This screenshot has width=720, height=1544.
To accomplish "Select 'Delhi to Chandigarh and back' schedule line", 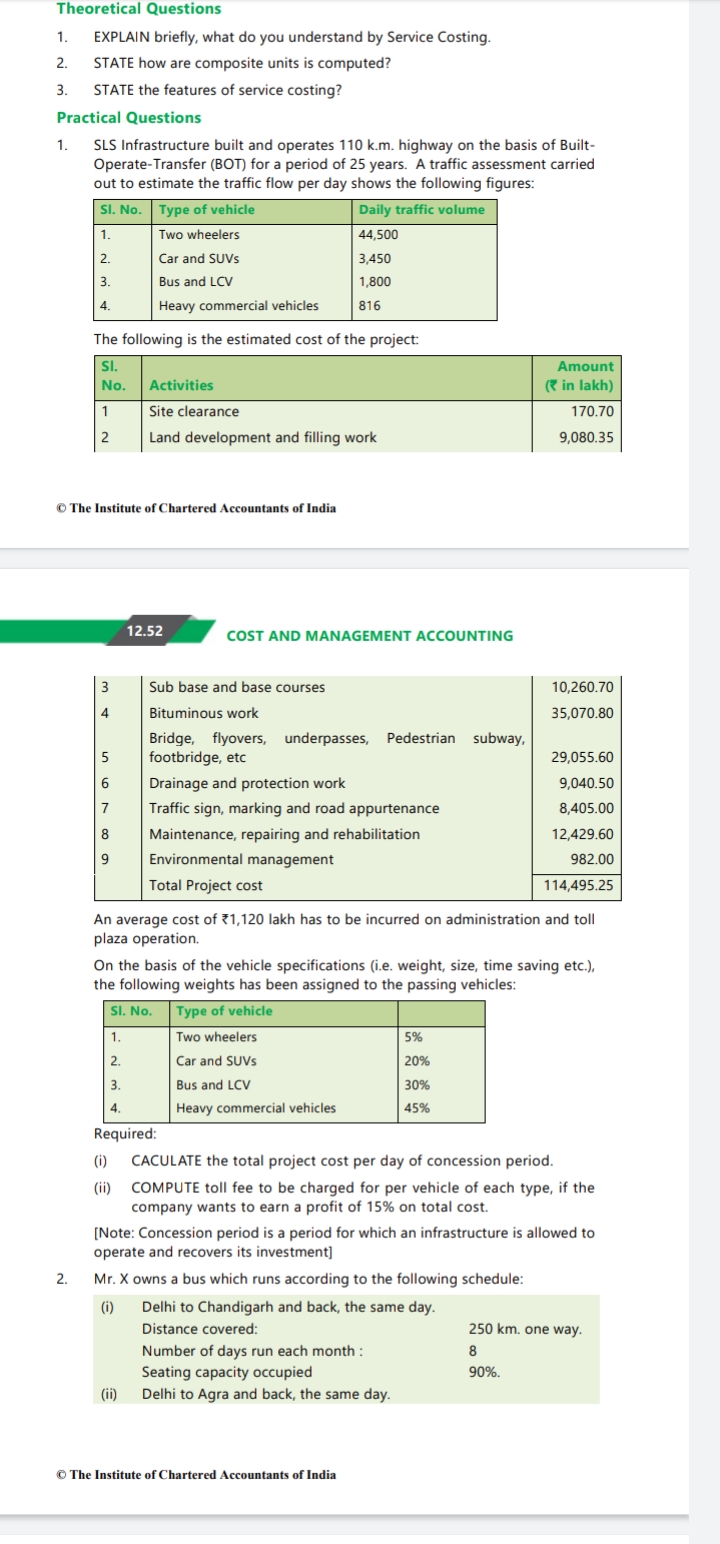I will 288,1306.
